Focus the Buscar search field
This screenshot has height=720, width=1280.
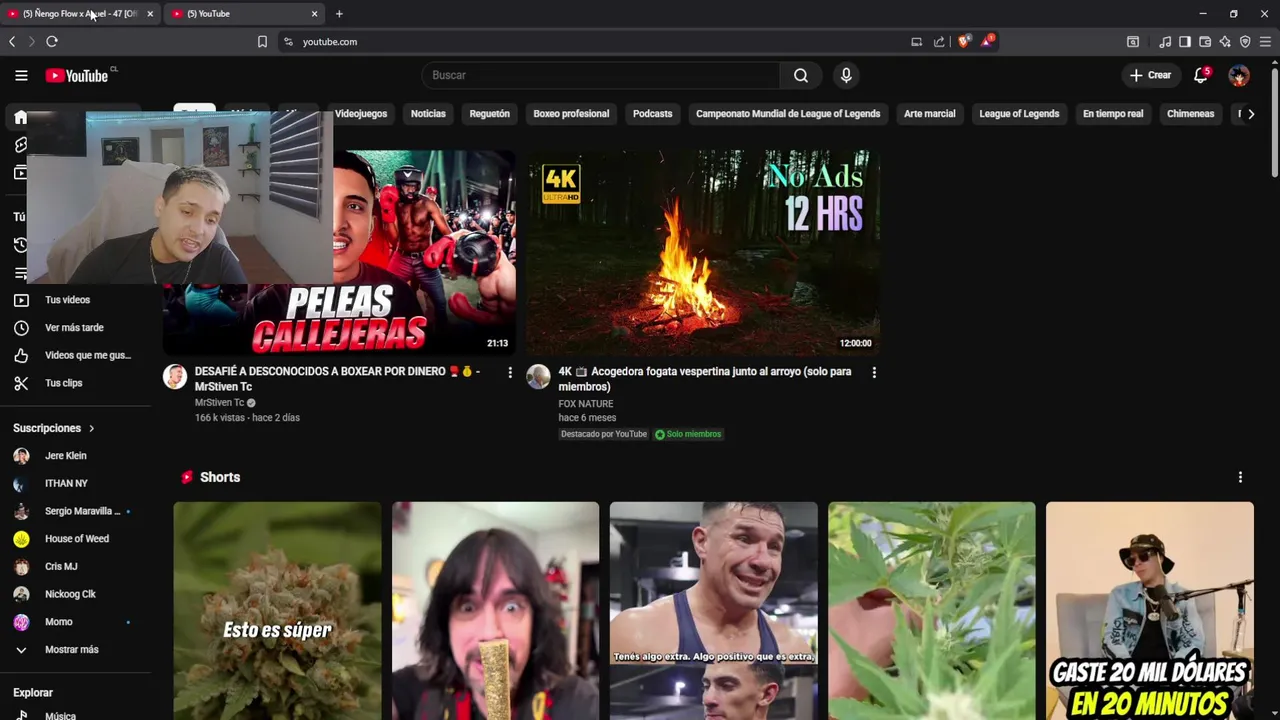pos(600,75)
